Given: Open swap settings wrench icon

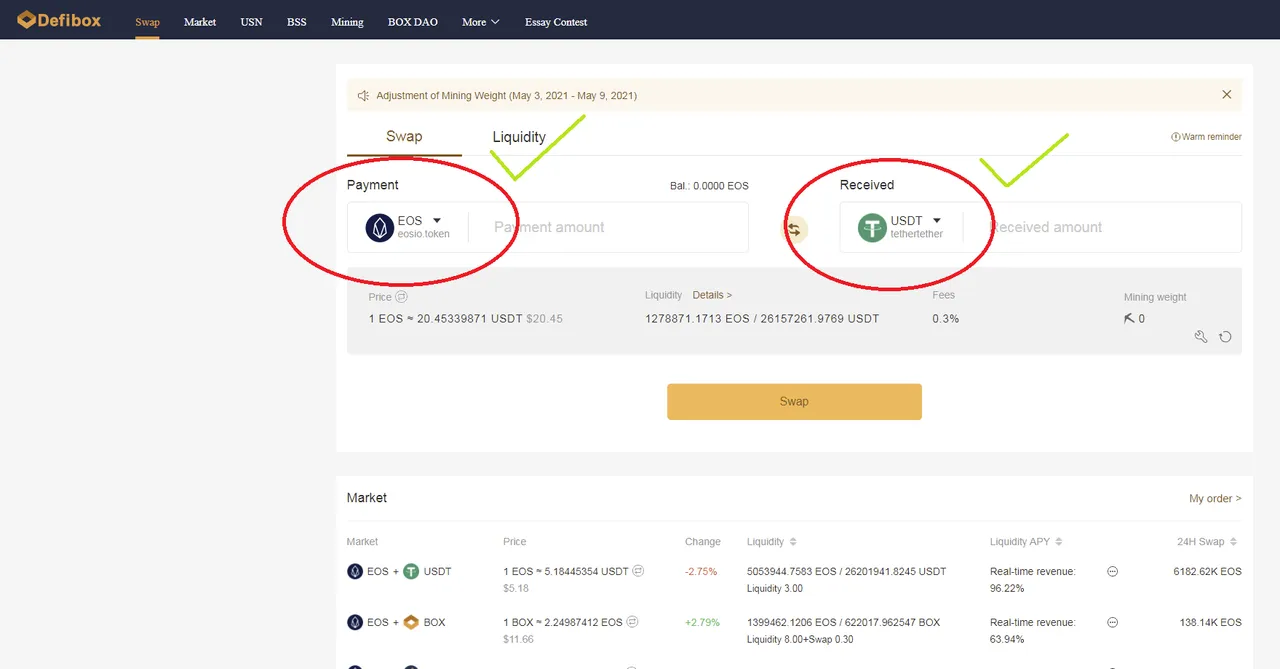Looking at the screenshot, I should 1201,337.
